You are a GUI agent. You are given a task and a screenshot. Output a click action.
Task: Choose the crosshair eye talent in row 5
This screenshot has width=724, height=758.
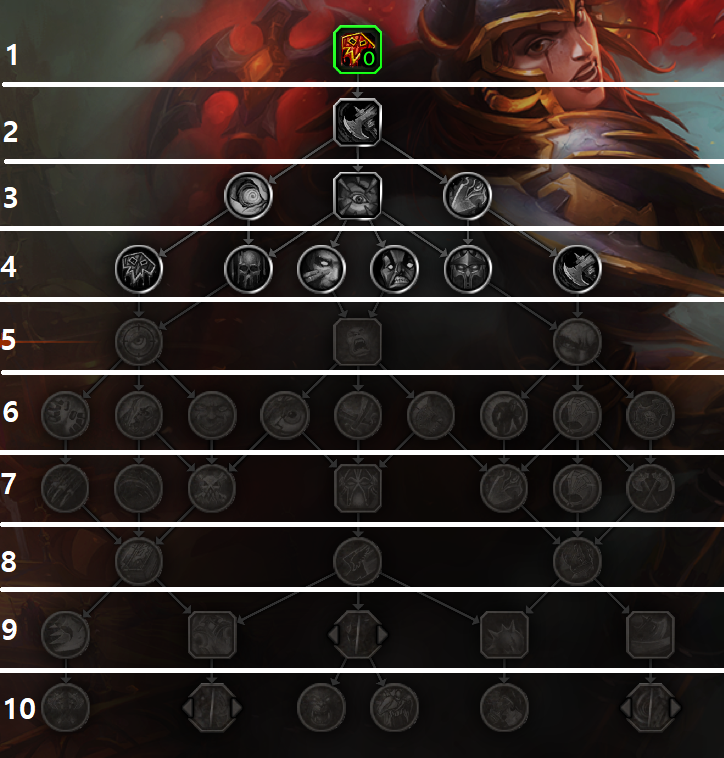click(x=139, y=341)
